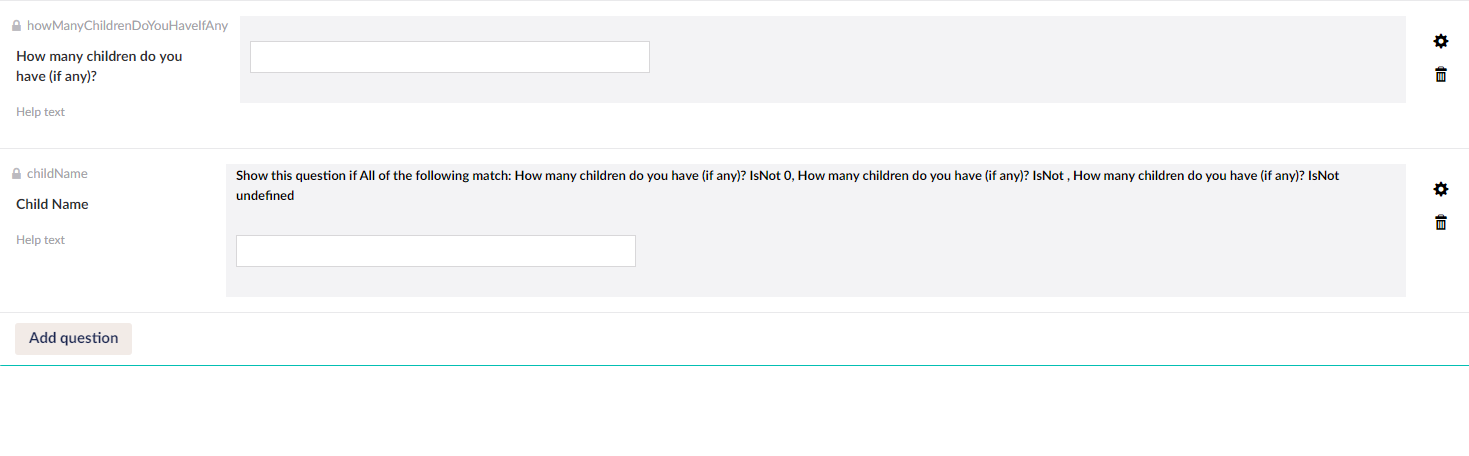Image resolution: width=1469 pixels, height=456 pixels.
Task: Delete the children count question with trash icon
Action: [1441, 74]
